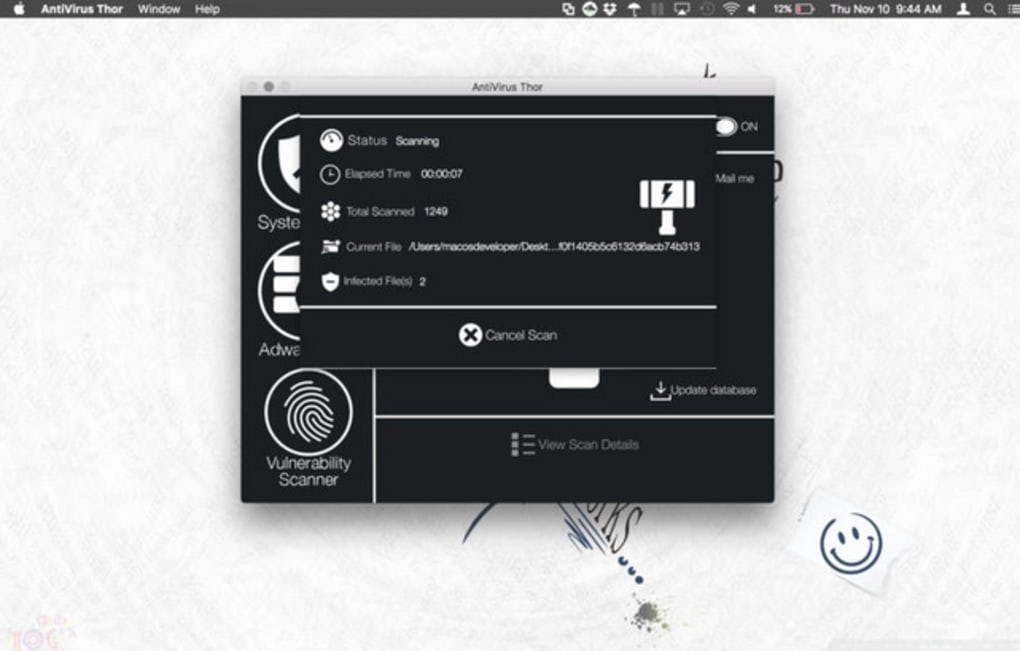Open the Help menu
1020x651 pixels.
207,9
